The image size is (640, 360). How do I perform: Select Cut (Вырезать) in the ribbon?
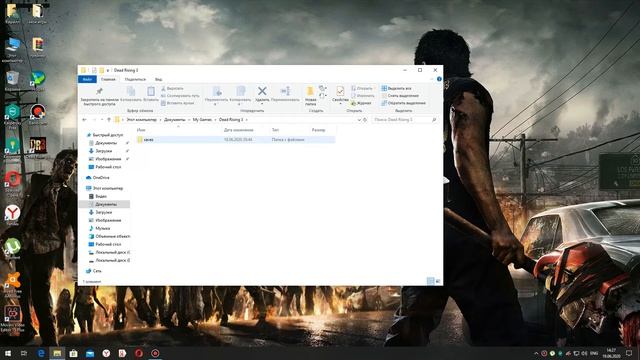(172, 89)
